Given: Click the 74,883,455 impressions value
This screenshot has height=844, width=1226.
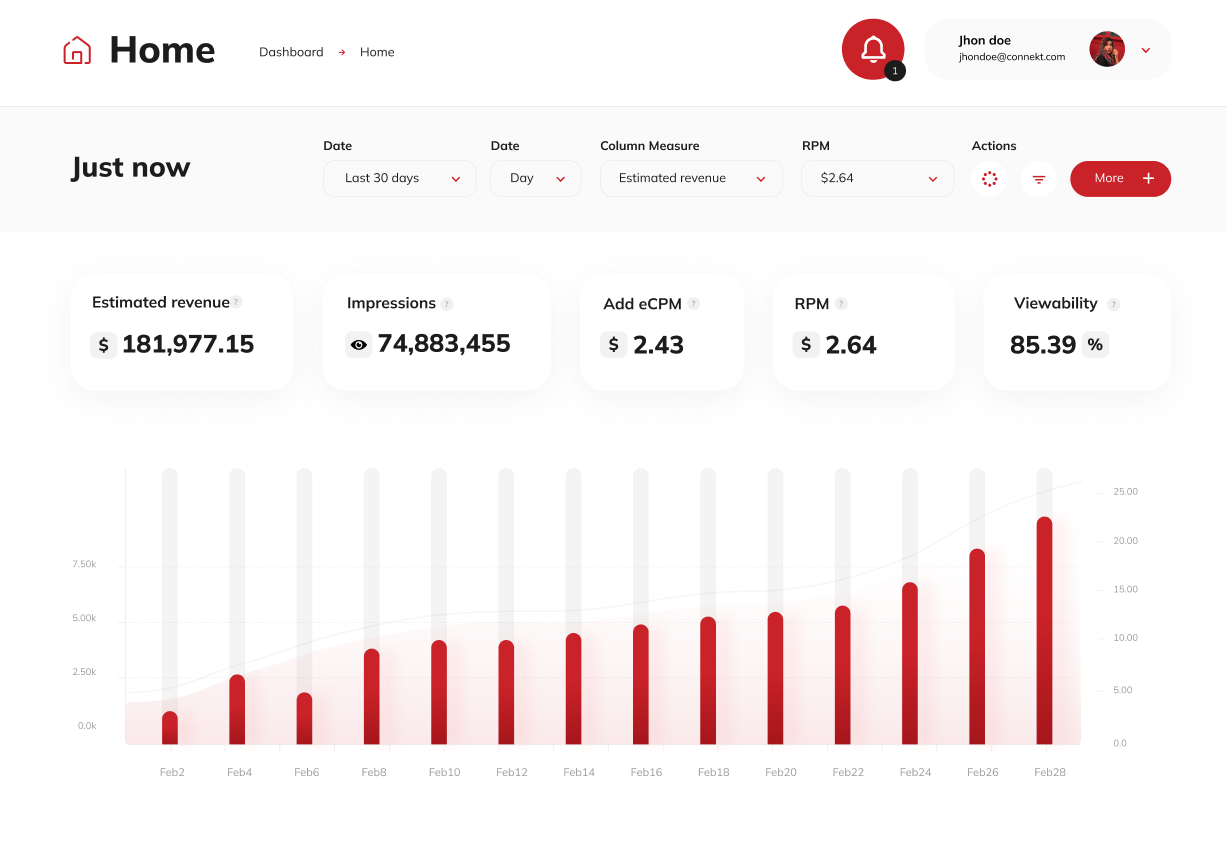Looking at the screenshot, I should coord(444,343).
